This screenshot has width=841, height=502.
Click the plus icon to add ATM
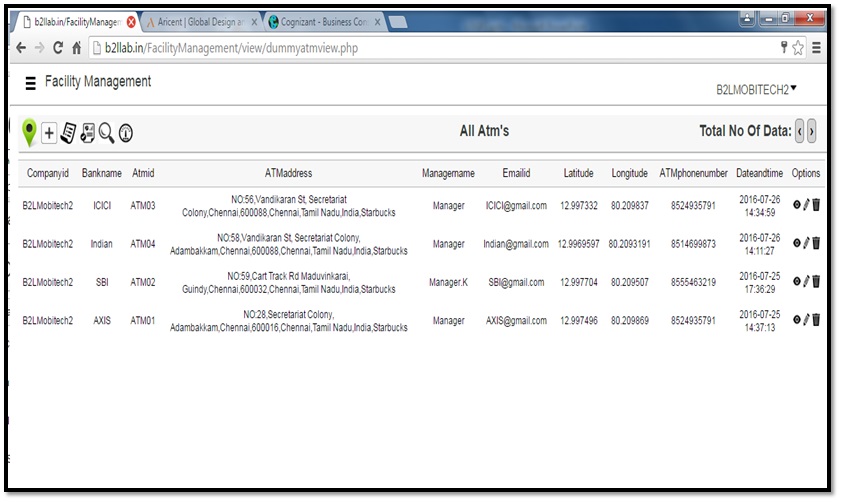[x=48, y=132]
